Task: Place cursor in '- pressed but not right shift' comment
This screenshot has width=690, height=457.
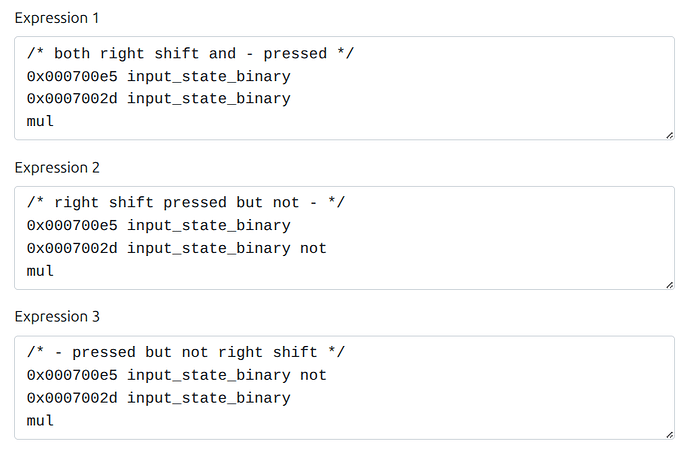Action: [x=186, y=352]
